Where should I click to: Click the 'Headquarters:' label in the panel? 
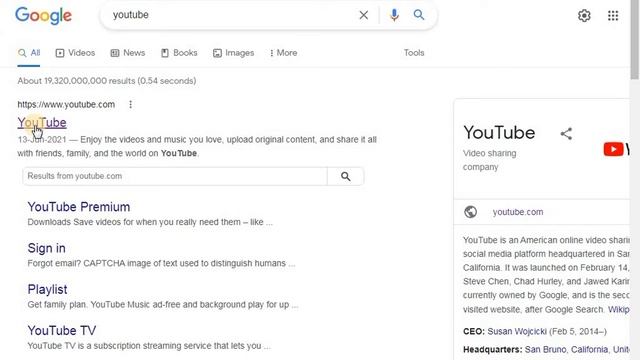coord(493,349)
